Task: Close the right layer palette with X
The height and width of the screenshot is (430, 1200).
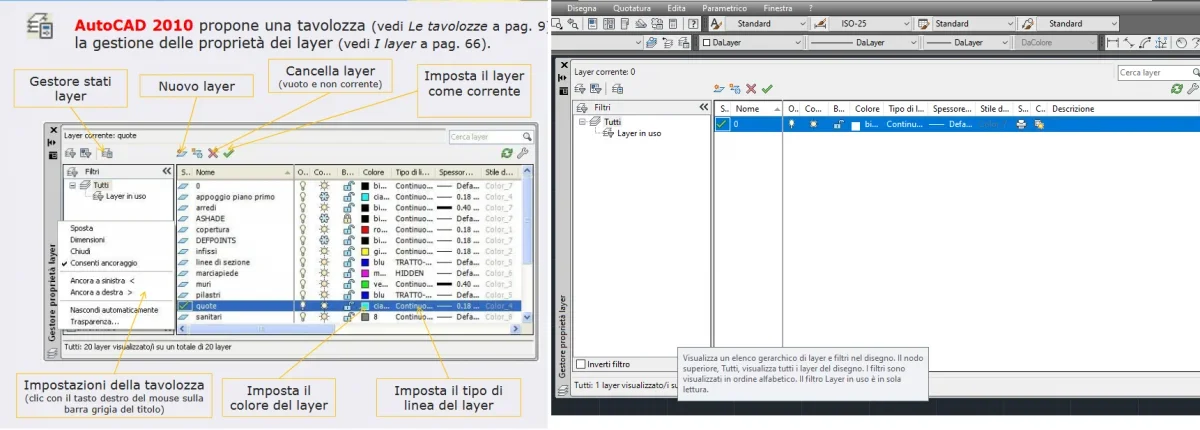Action: pyautogui.click(x=564, y=64)
